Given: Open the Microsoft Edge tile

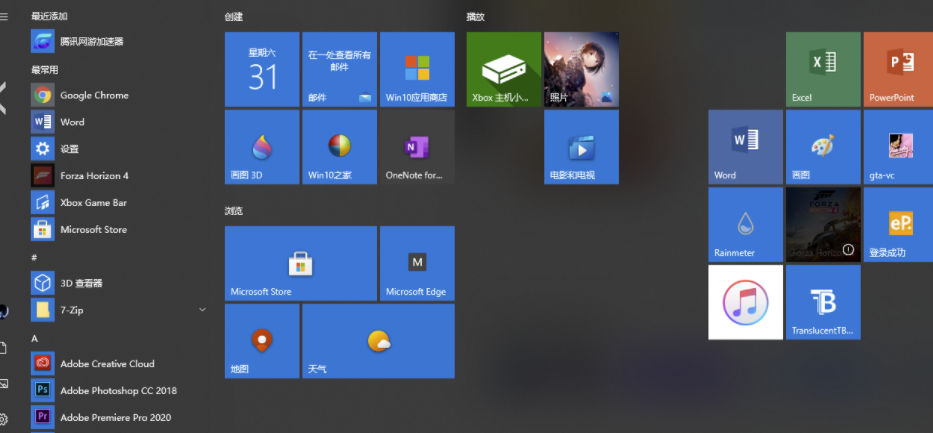Looking at the screenshot, I should point(417,263).
